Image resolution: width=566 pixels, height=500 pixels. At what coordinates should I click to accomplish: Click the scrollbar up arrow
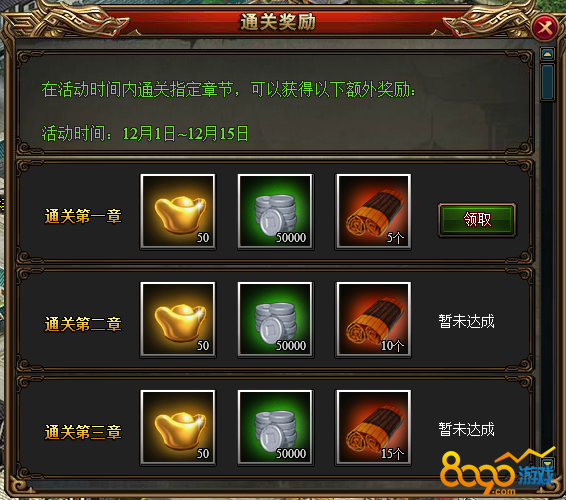[548, 54]
